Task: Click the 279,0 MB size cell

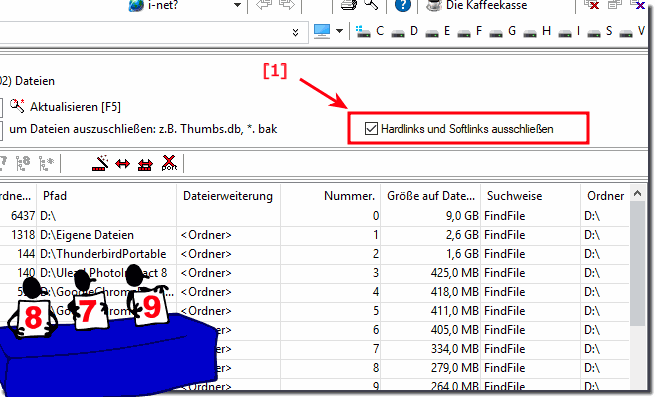Action: pos(455,368)
